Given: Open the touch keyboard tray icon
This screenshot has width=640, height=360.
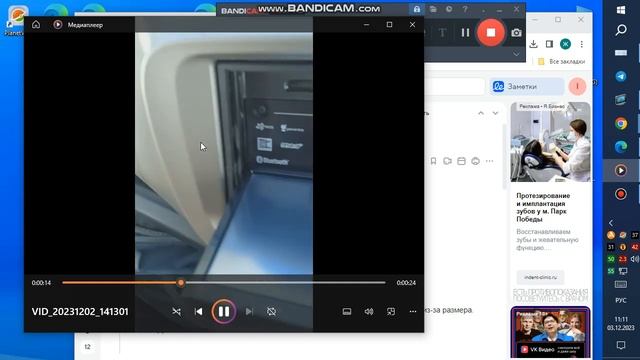Looking at the screenshot, I should tap(621, 284).
